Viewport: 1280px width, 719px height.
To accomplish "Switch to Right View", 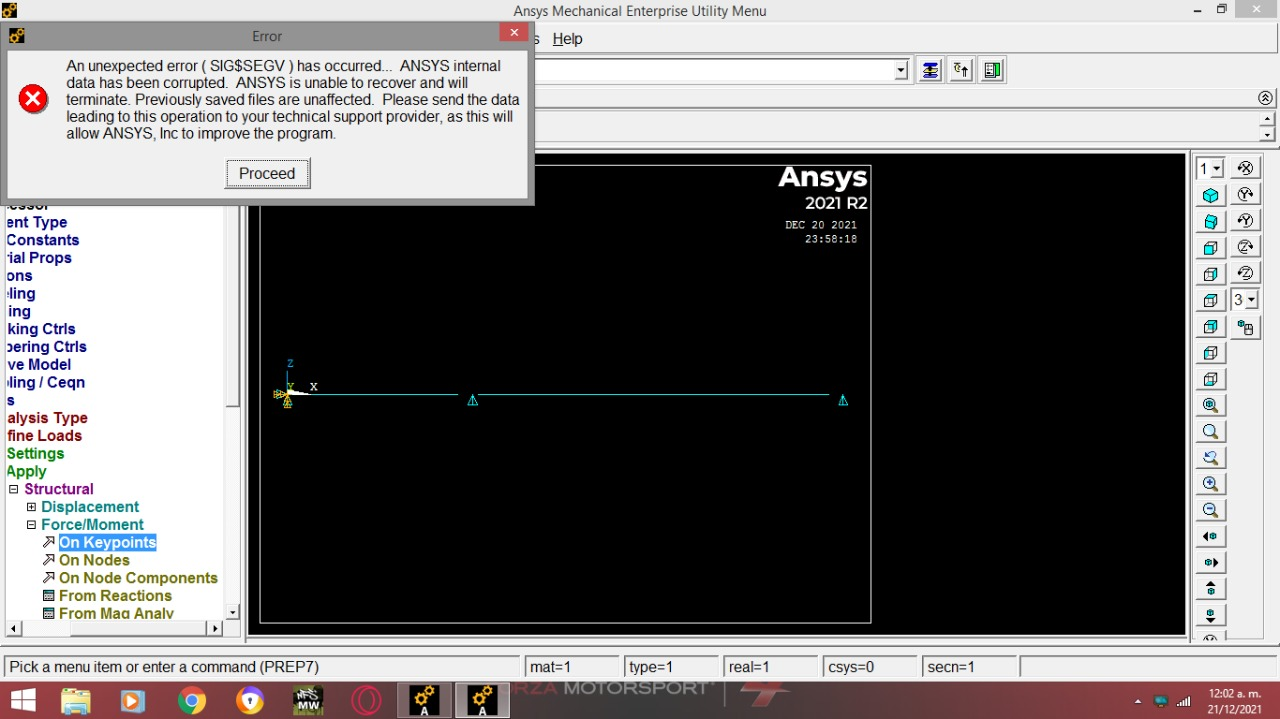I will pos(1210,274).
